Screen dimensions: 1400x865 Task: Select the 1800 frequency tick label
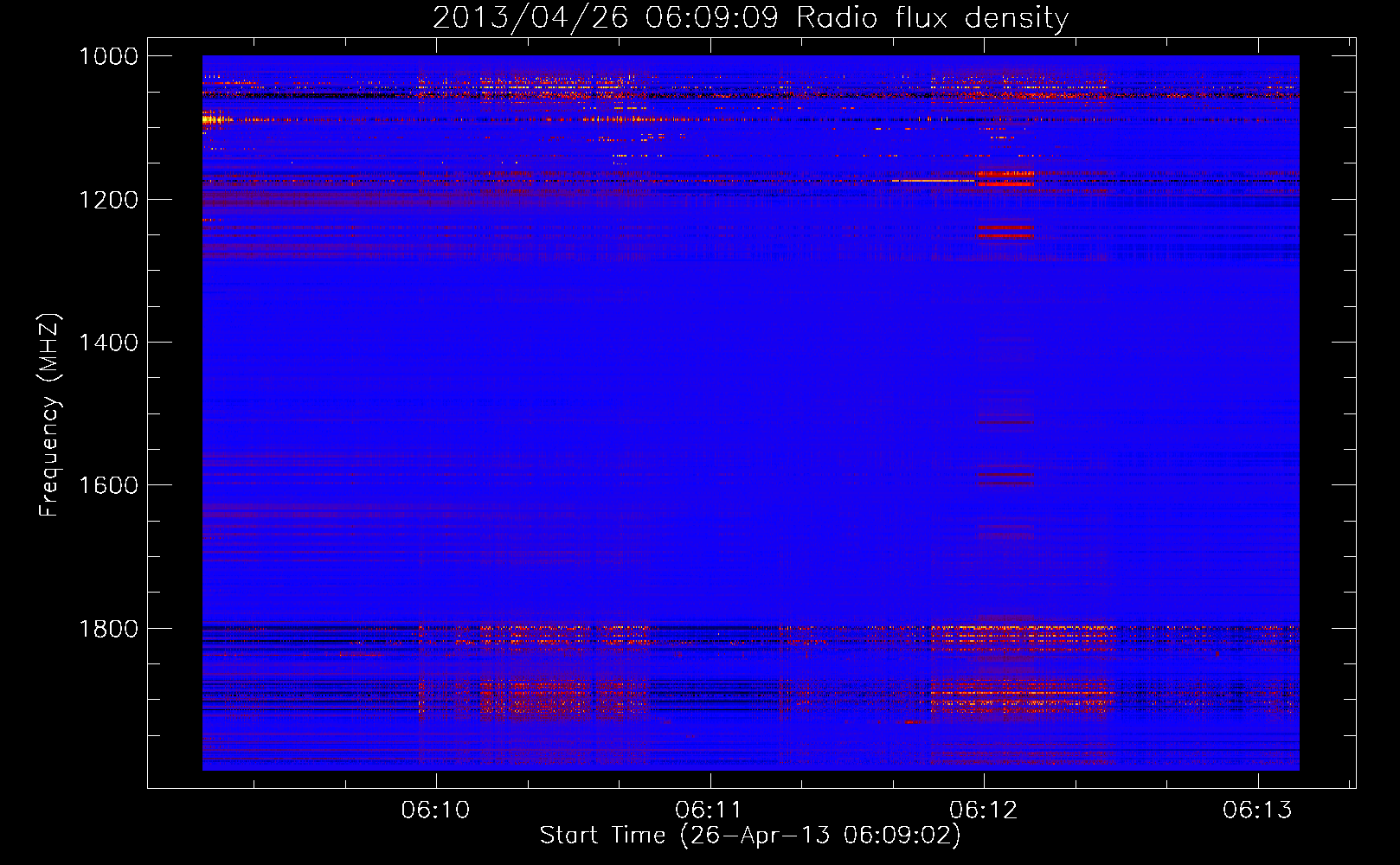click(108, 629)
